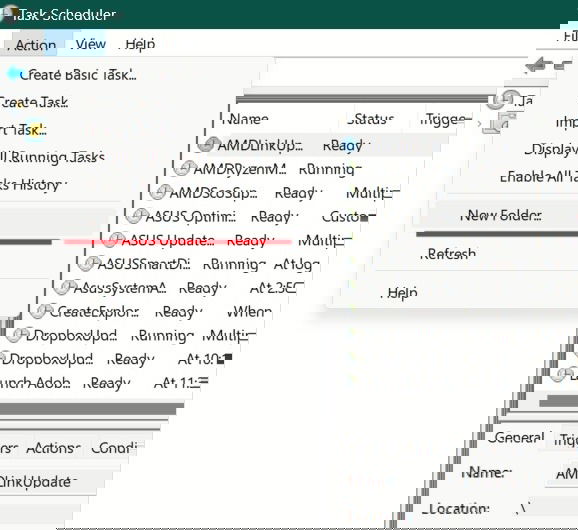Viewport: 578px width, 530px height.
Task: Select the Running DropboxUpd task name
Action: tap(72, 336)
